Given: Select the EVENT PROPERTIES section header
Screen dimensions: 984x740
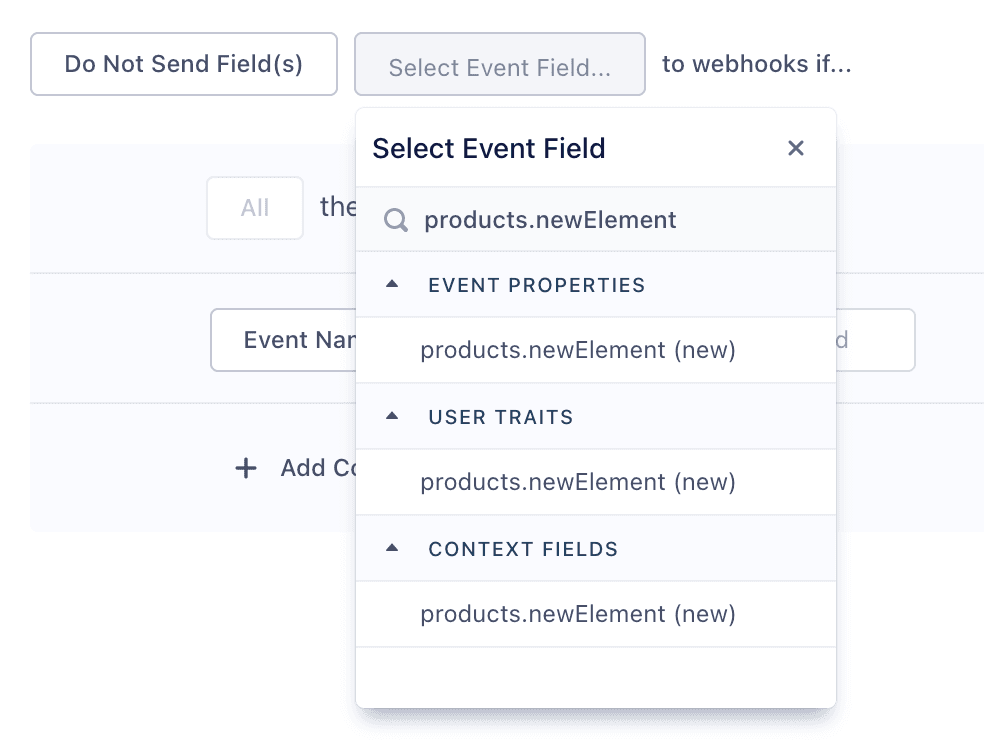Looking at the screenshot, I should tap(536, 285).
